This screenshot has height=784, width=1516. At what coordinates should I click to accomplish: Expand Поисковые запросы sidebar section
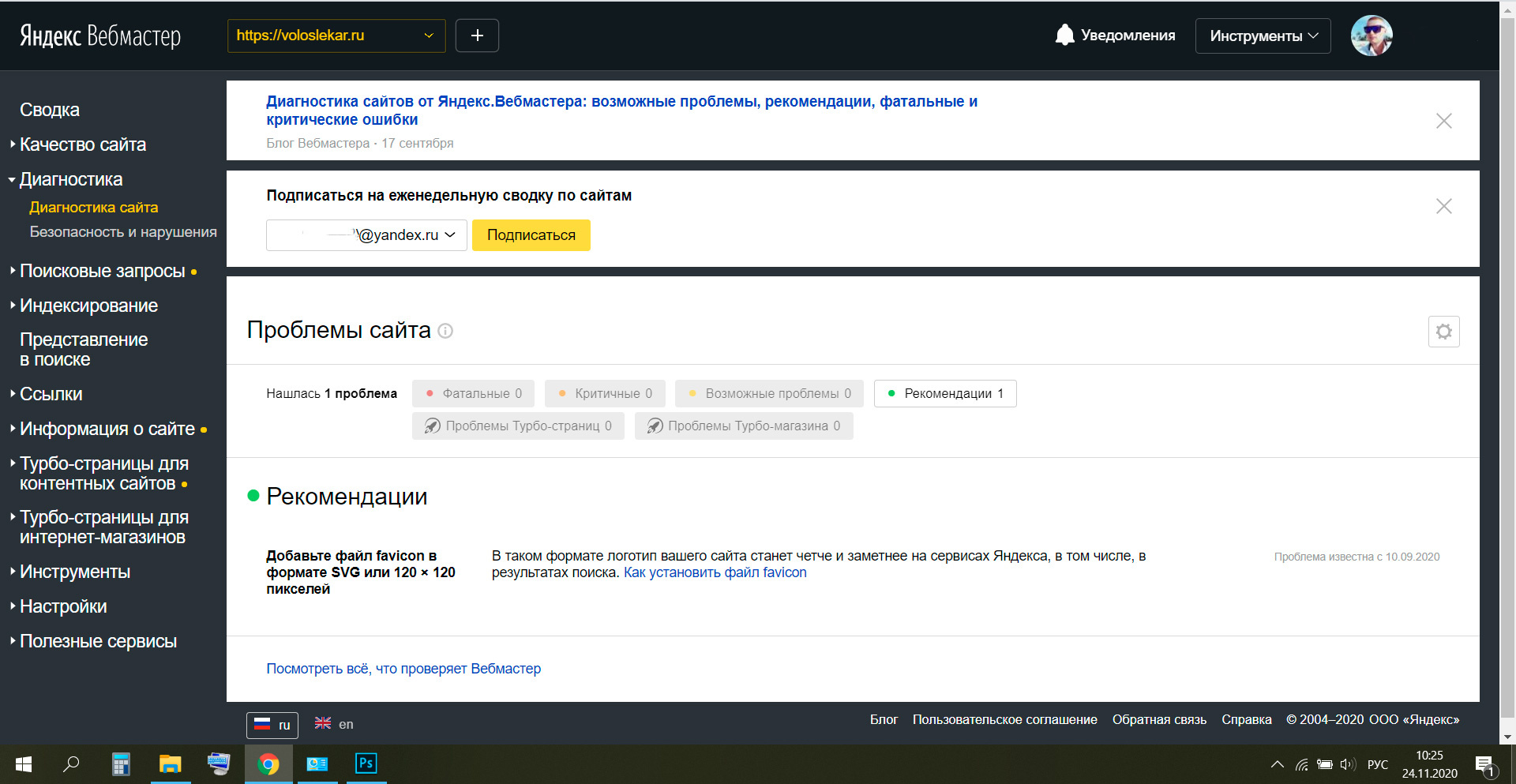point(102,271)
